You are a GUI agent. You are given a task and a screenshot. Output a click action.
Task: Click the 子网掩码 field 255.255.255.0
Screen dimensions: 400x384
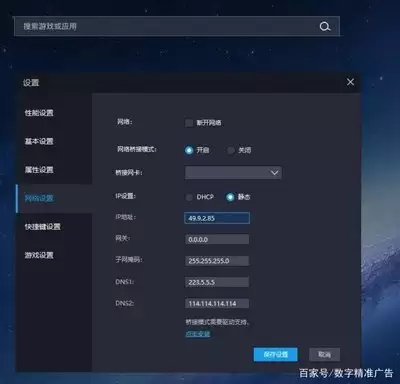pos(217,261)
